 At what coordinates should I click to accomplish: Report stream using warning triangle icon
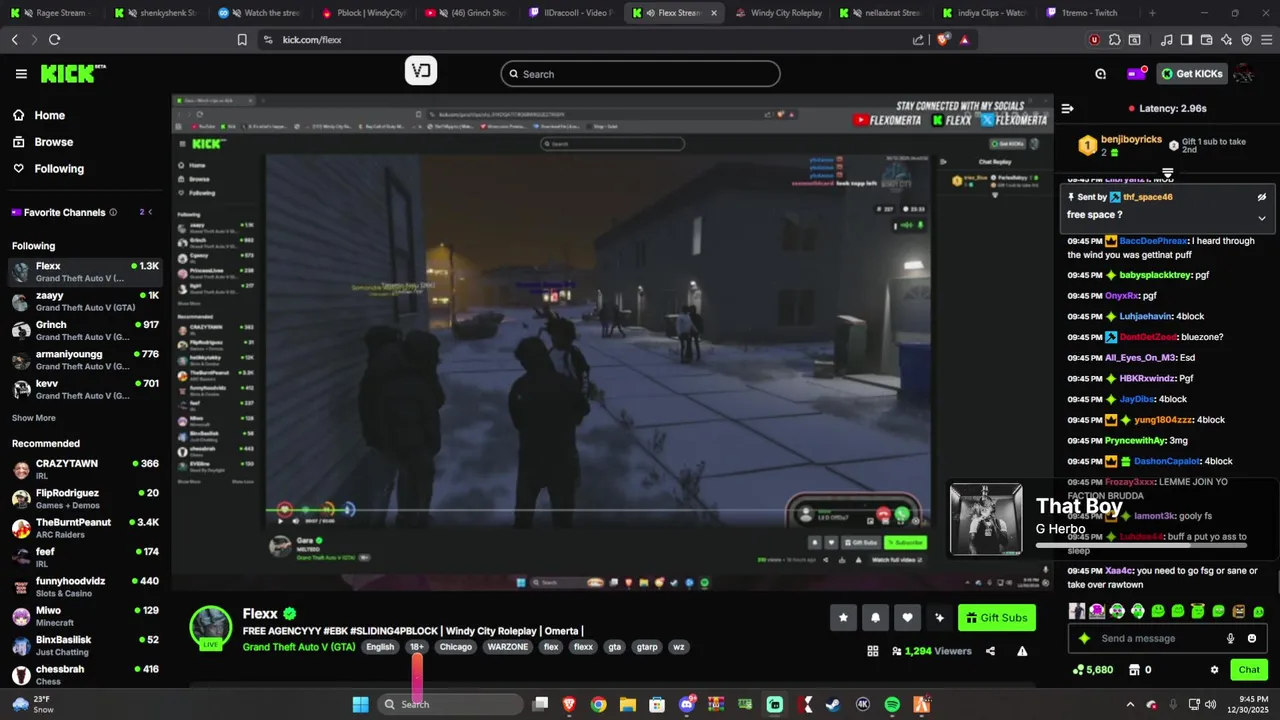(x=1022, y=651)
